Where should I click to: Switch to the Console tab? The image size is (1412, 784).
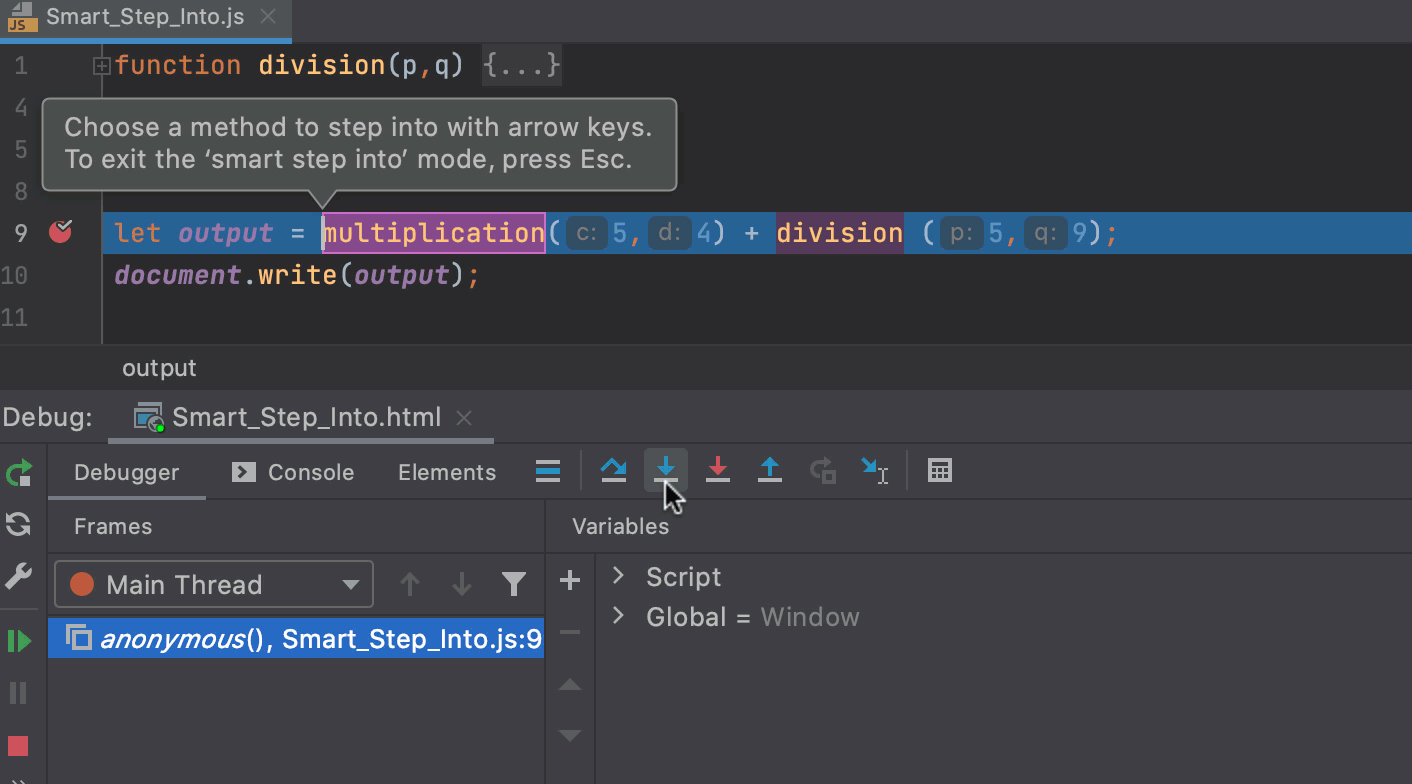[x=293, y=472]
